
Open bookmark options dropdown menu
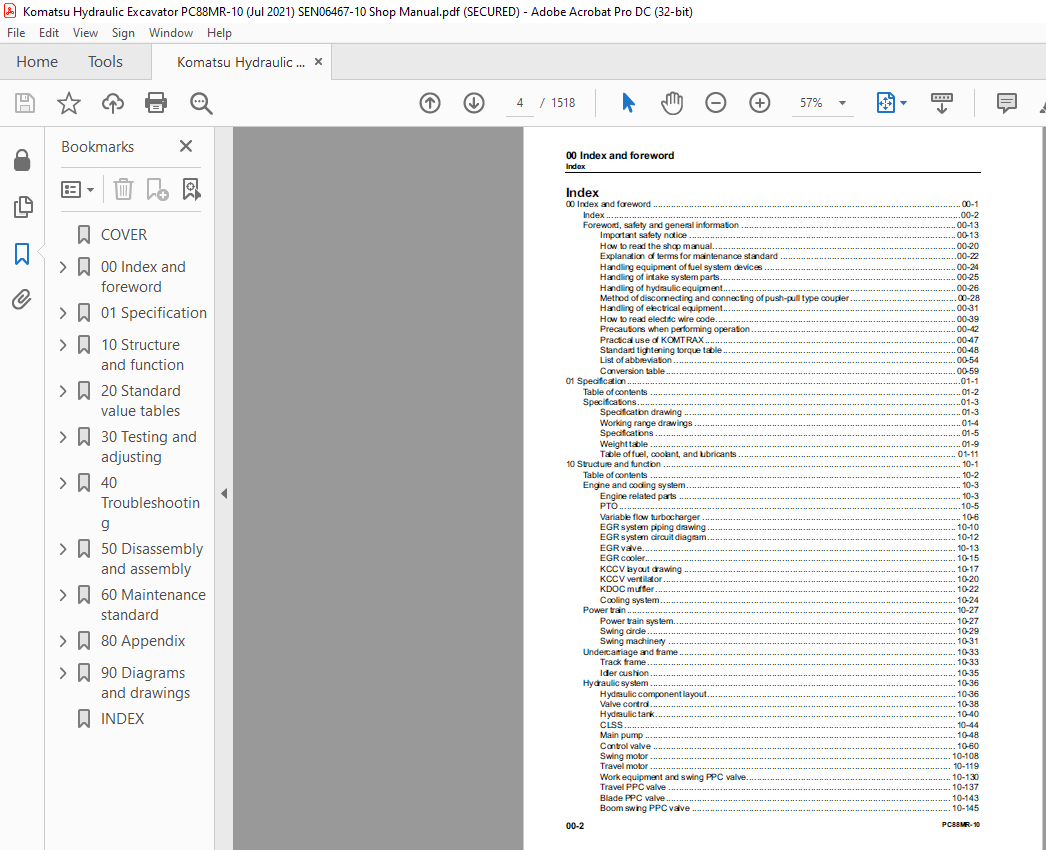[x=77, y=189]
